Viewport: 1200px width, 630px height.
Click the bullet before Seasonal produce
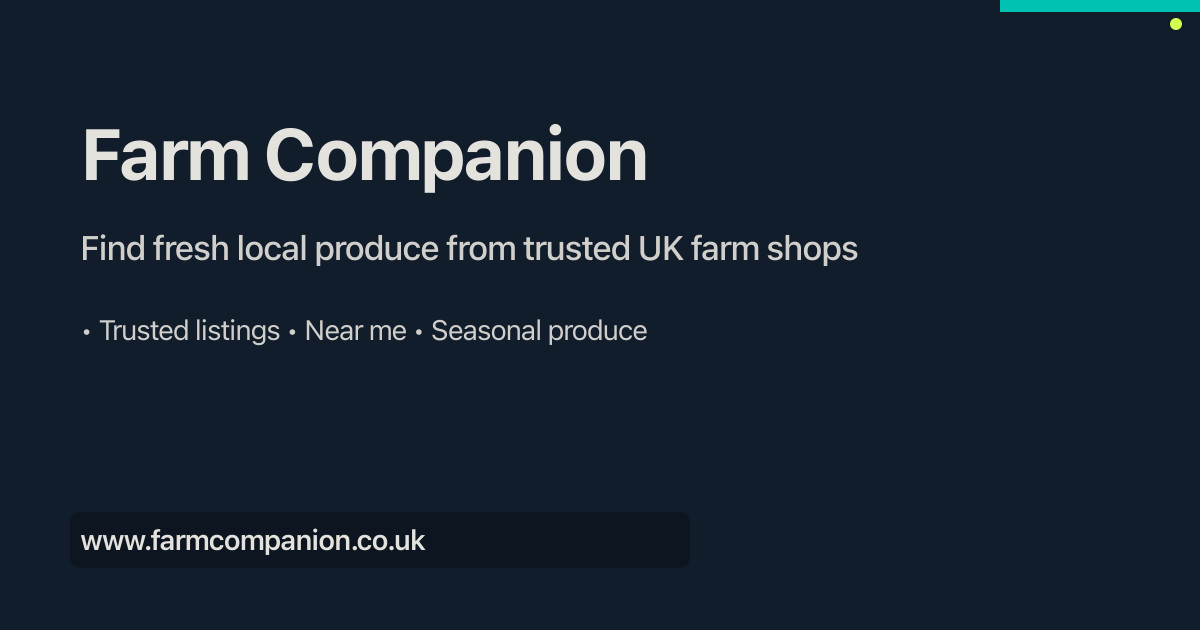pyautogui.click(x=419, y=332)
